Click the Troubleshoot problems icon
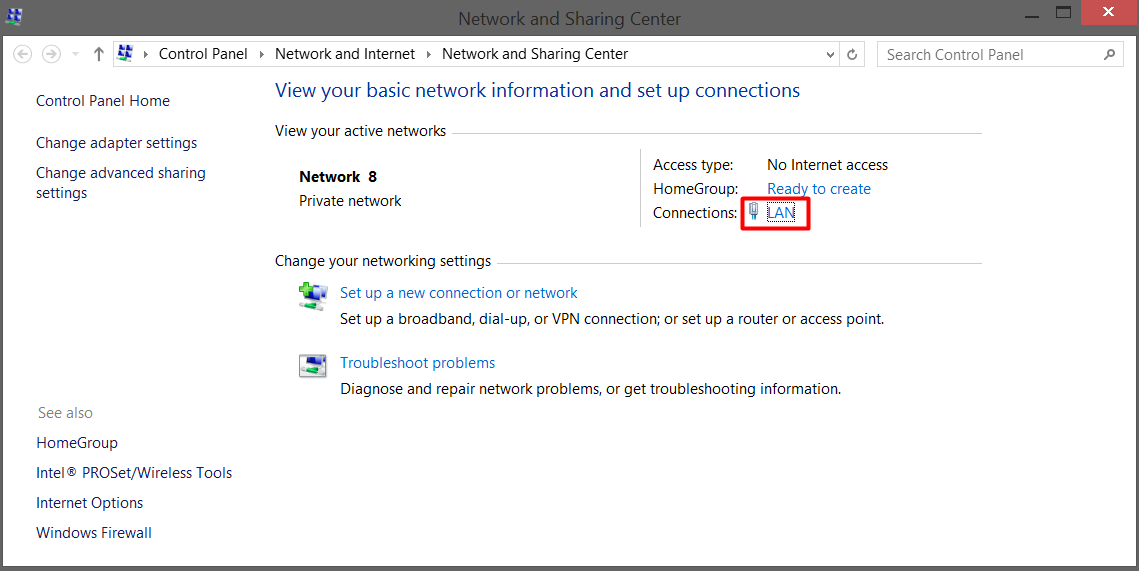 (x=312, y=366)
